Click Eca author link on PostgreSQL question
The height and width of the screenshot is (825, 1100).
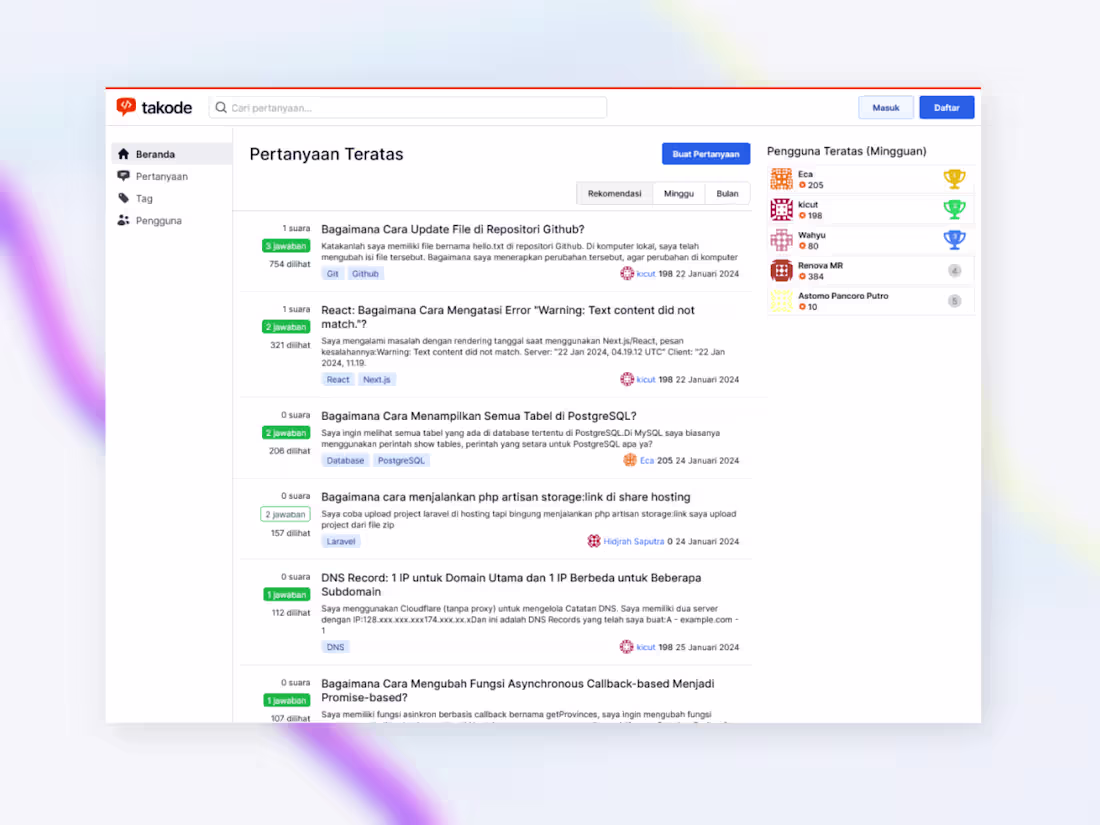(x=647, y=460)
